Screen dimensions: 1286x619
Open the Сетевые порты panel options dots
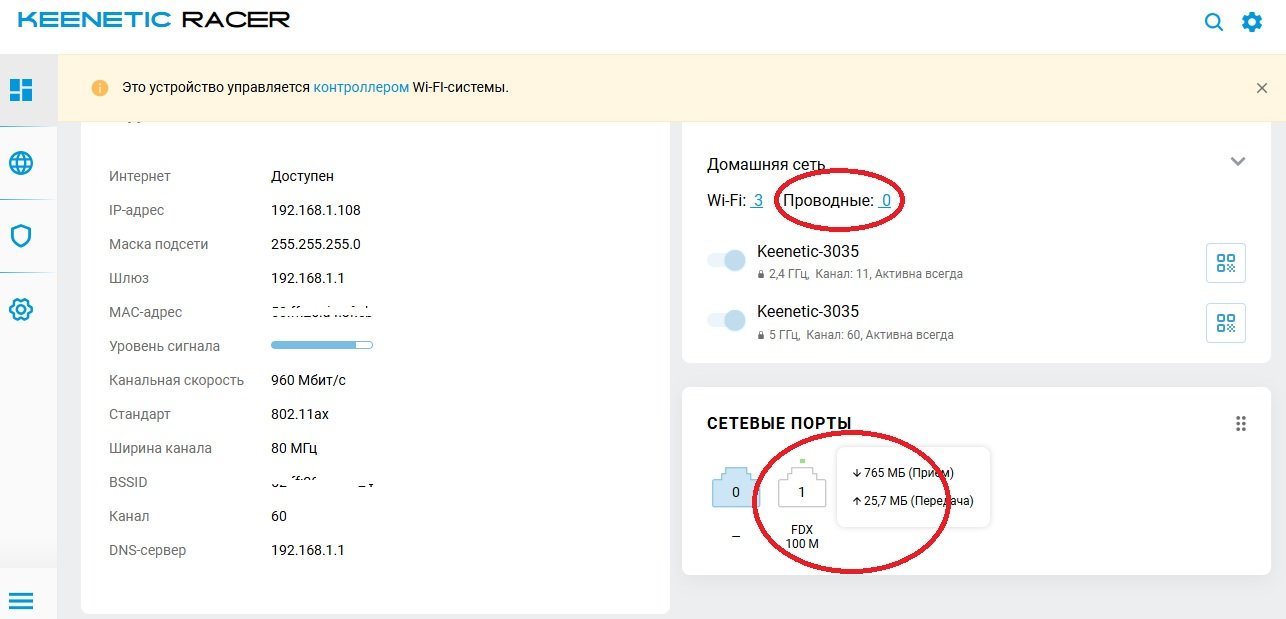(x=1241, y=424)
